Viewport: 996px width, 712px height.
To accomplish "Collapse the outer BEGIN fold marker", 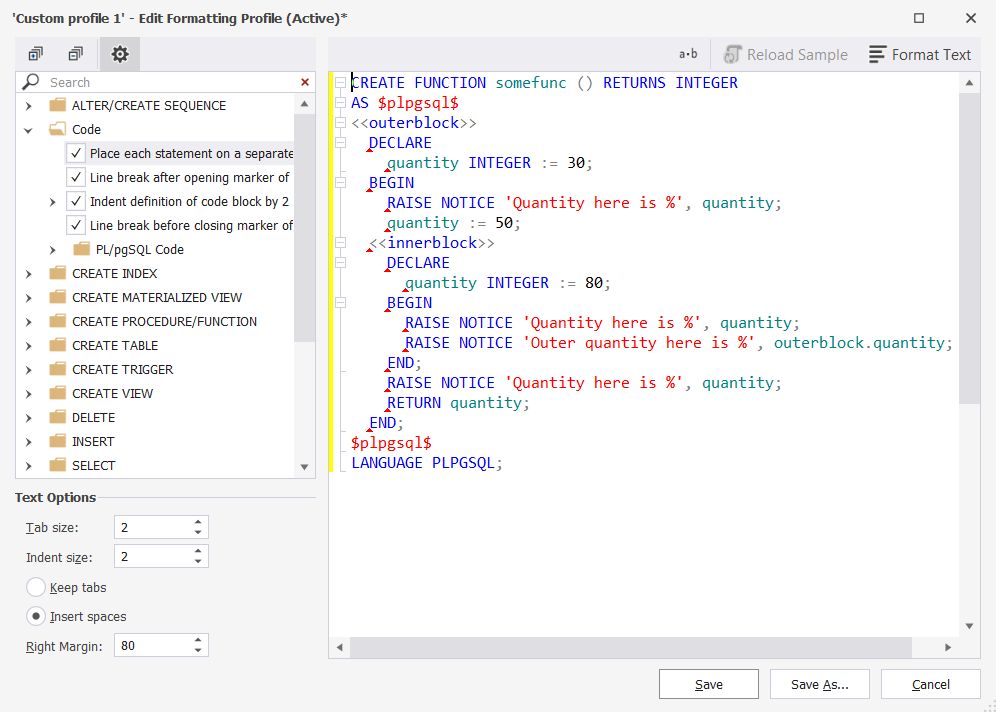I will tap(340, 183).
